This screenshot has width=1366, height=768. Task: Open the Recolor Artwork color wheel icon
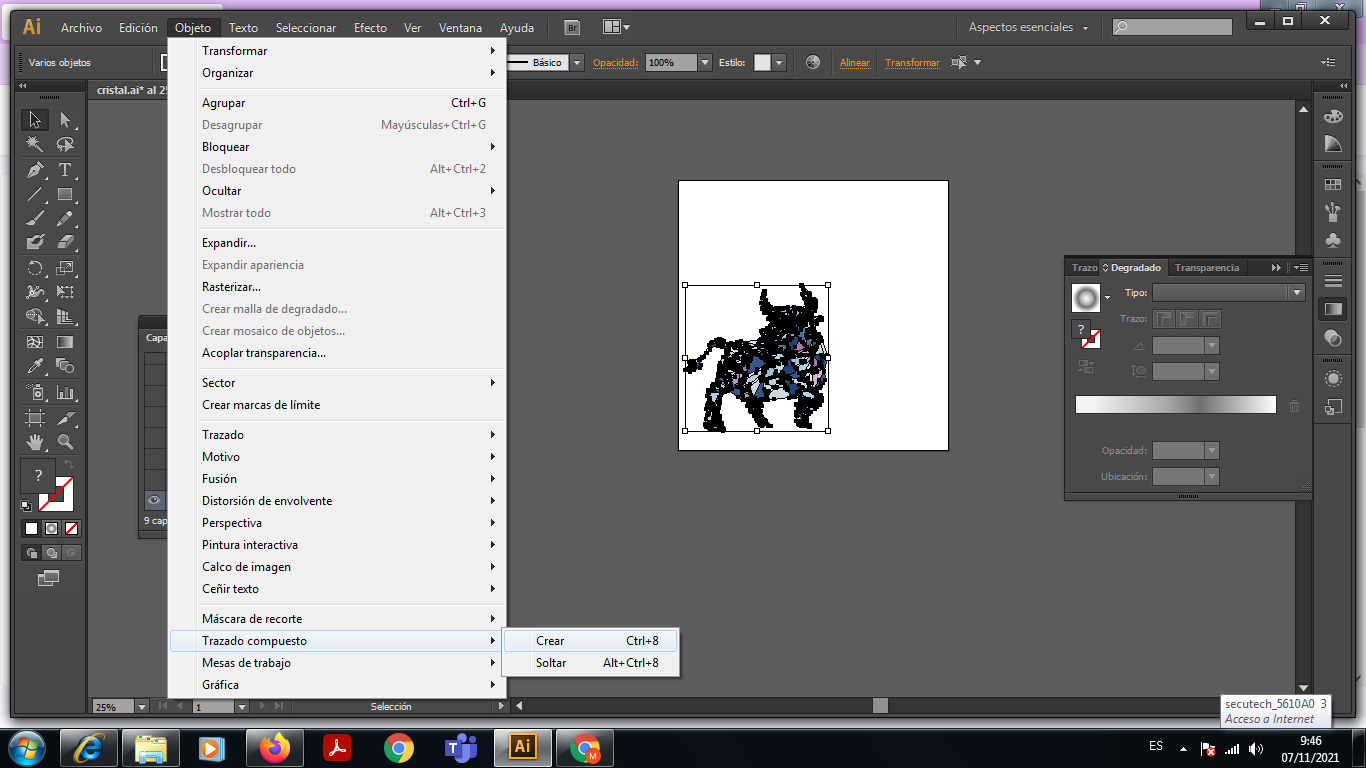(x=812, y=62)
